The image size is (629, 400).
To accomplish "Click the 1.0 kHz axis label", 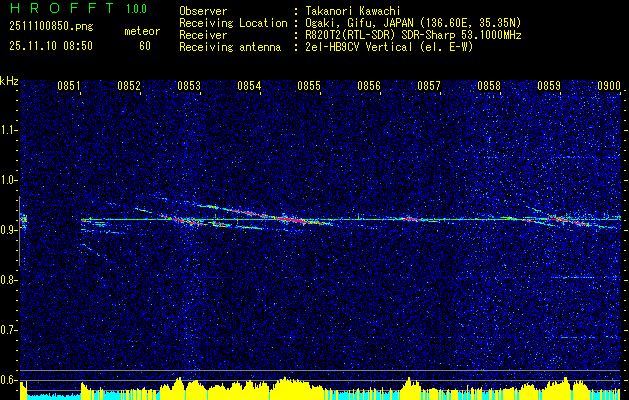I will [x=9, y=180].
